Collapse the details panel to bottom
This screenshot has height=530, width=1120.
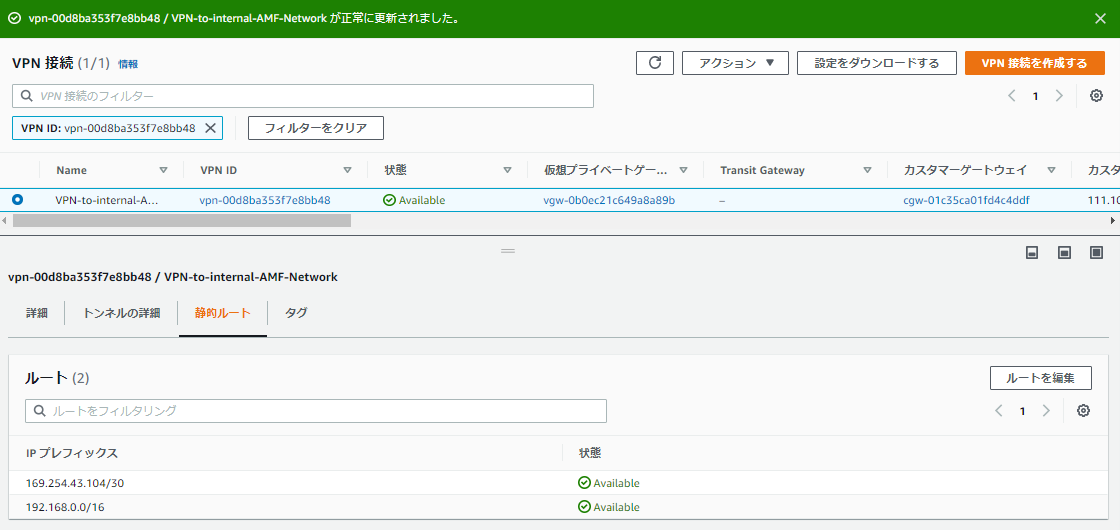[x=1032, y=253]
